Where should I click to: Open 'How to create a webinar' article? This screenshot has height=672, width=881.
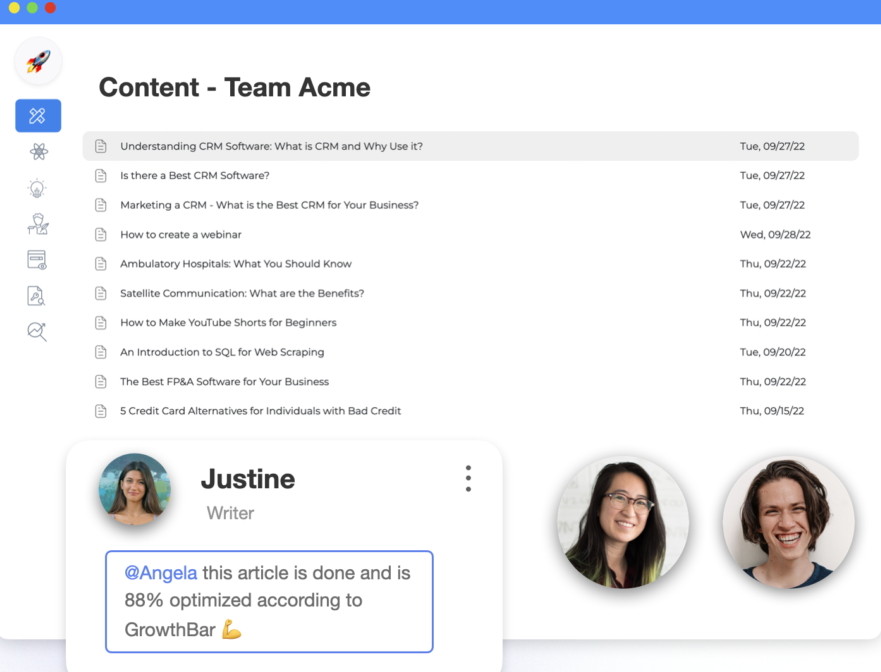tap(180, 234)
